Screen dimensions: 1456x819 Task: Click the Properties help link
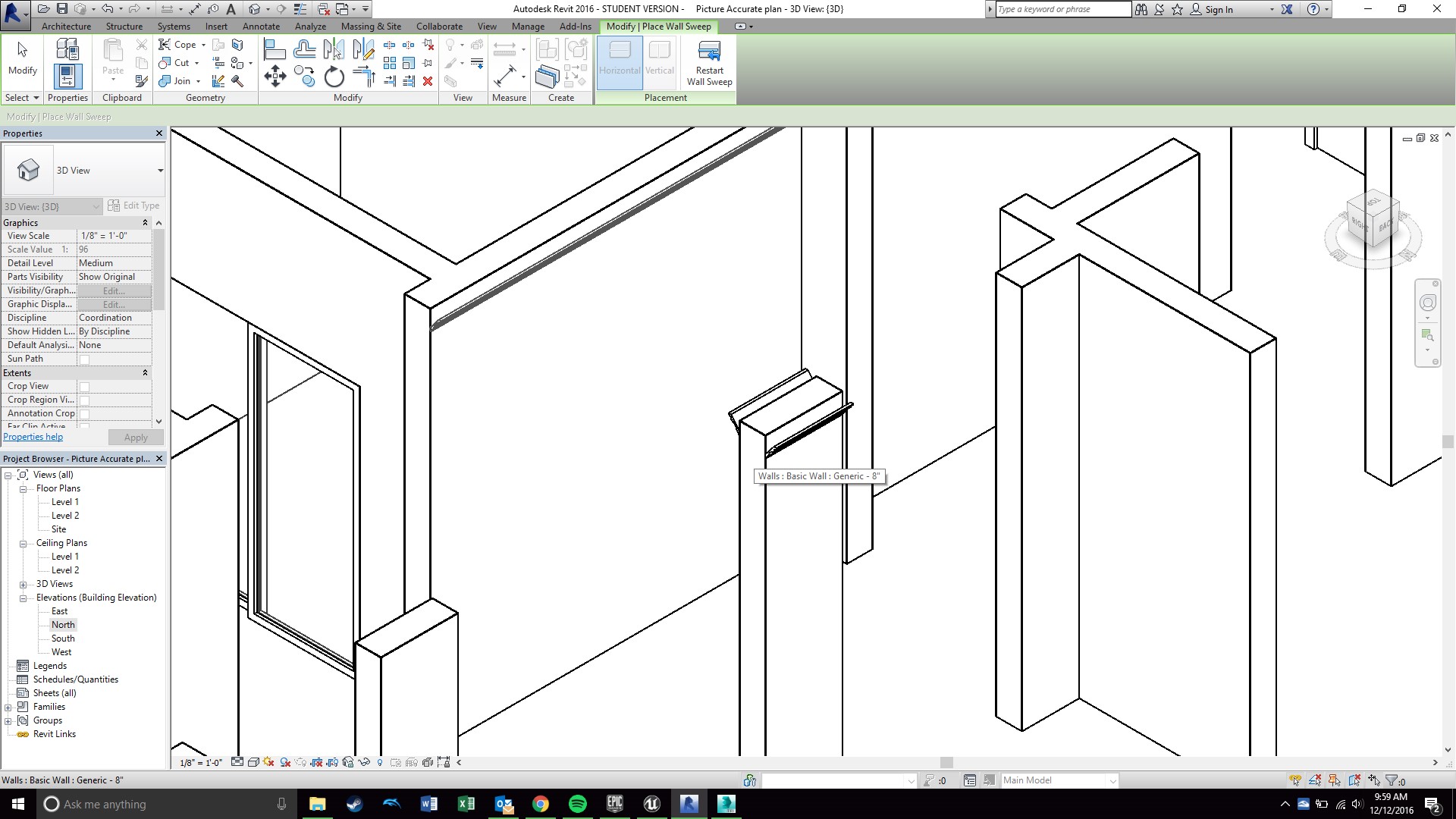(33, 437)
